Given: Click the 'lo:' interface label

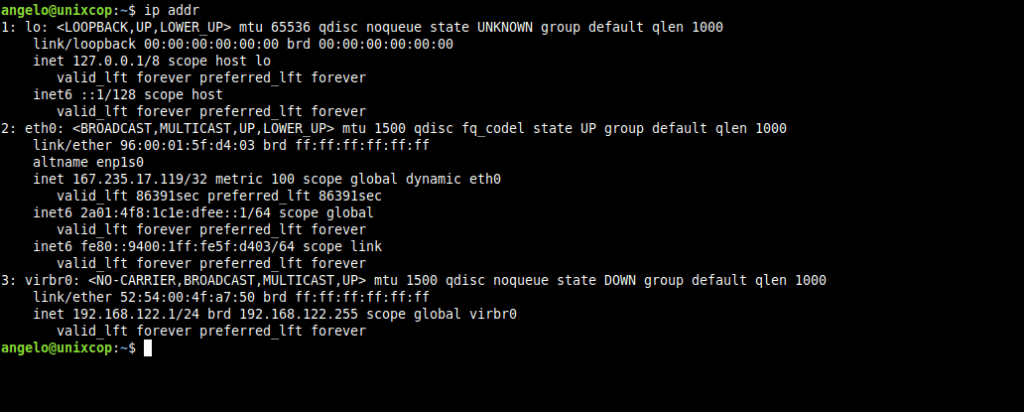Looking at the screenshot, I should 37,27.
